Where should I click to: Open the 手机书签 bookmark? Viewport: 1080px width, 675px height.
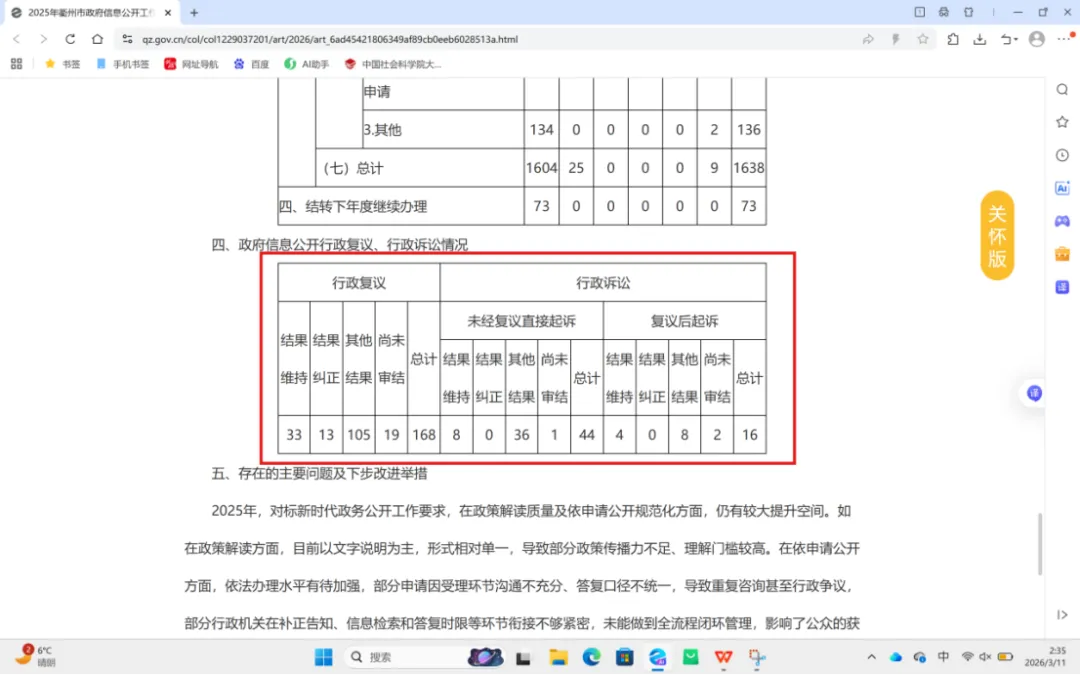123,64
